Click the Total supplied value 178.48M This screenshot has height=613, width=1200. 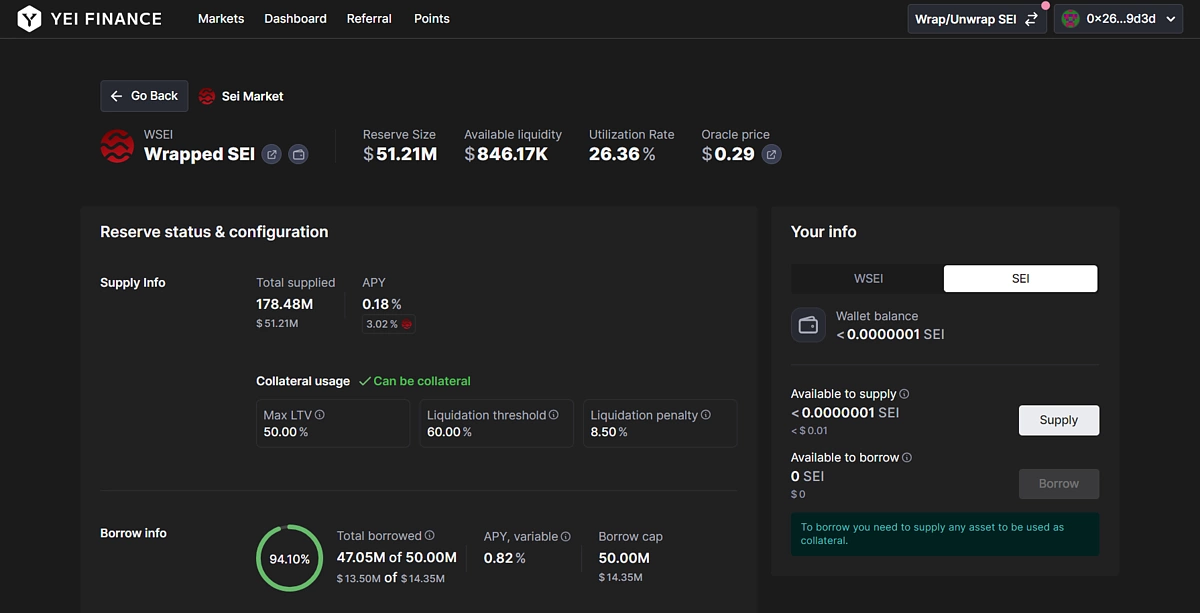pyautogui.click(x=285, y=304)
